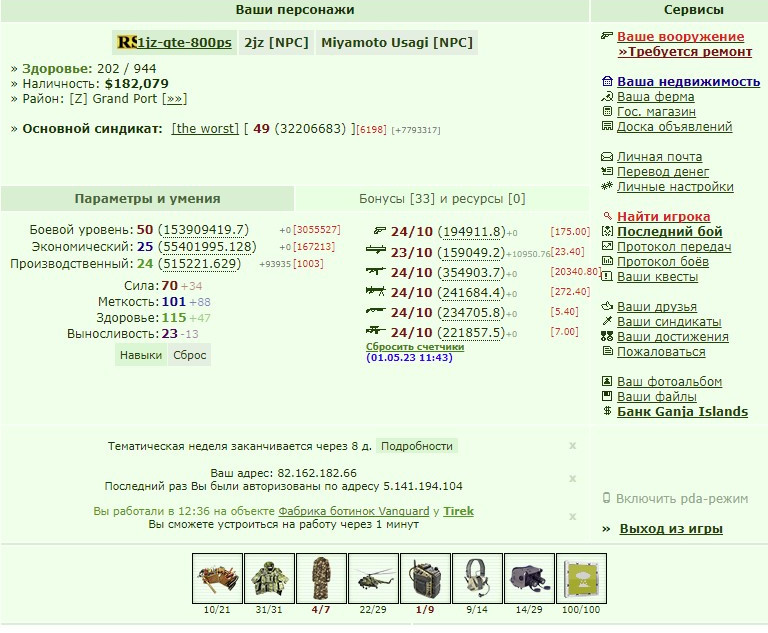Open the Tirek player link

(458, 511)
